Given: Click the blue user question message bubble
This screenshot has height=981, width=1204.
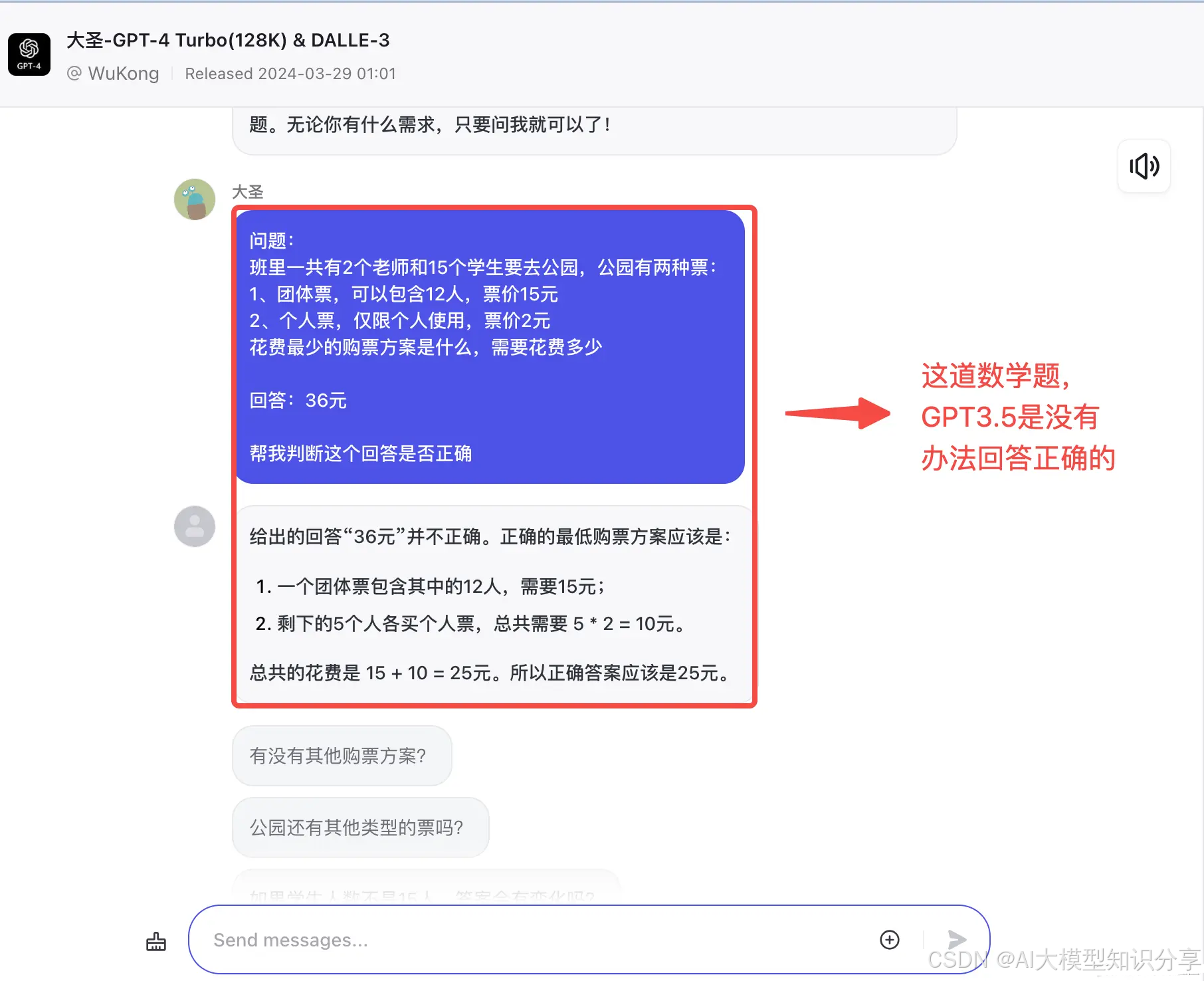Looking at the screenshot, I should click(490, 347).
